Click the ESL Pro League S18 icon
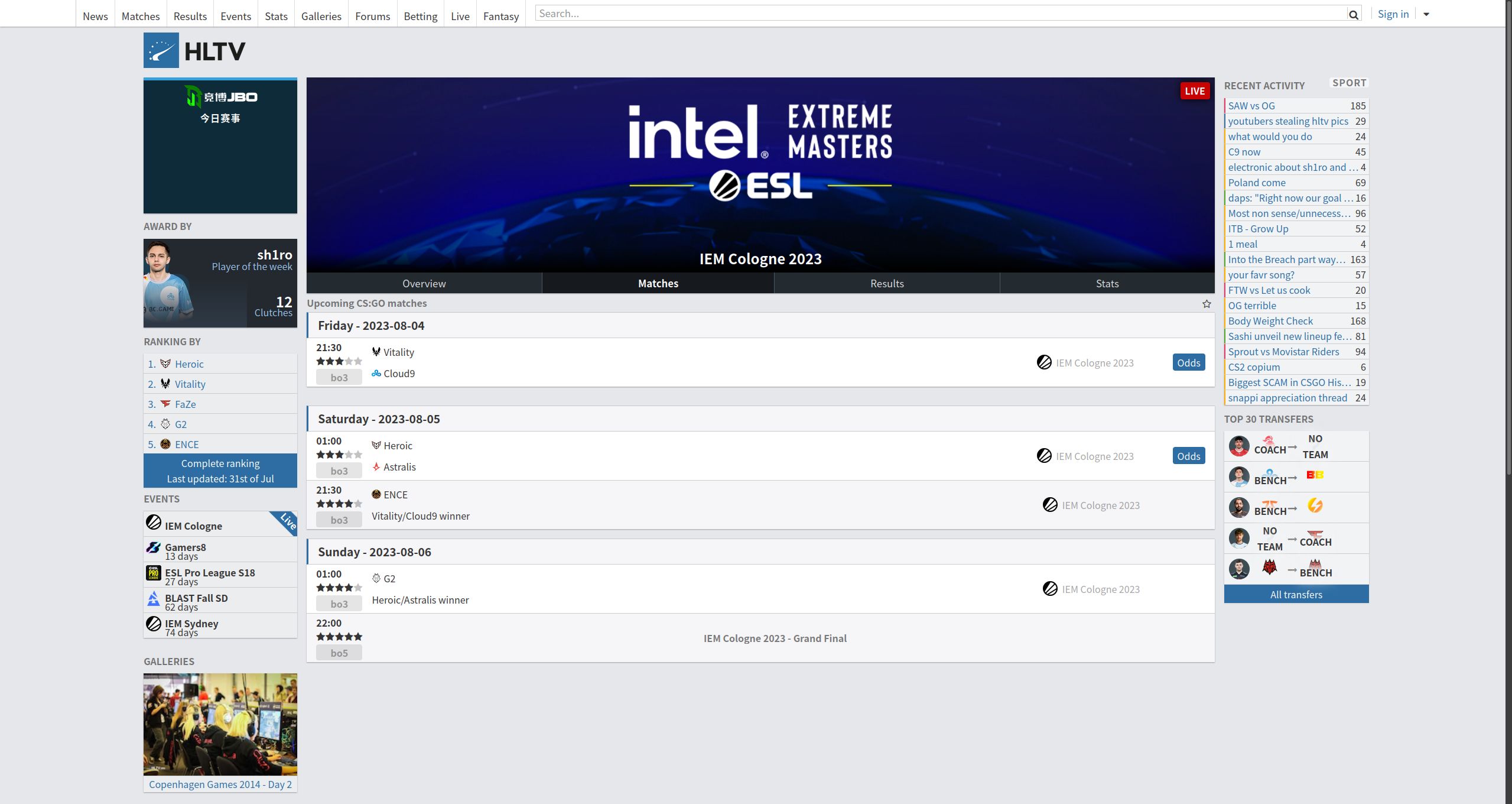 tap(154, 573)
